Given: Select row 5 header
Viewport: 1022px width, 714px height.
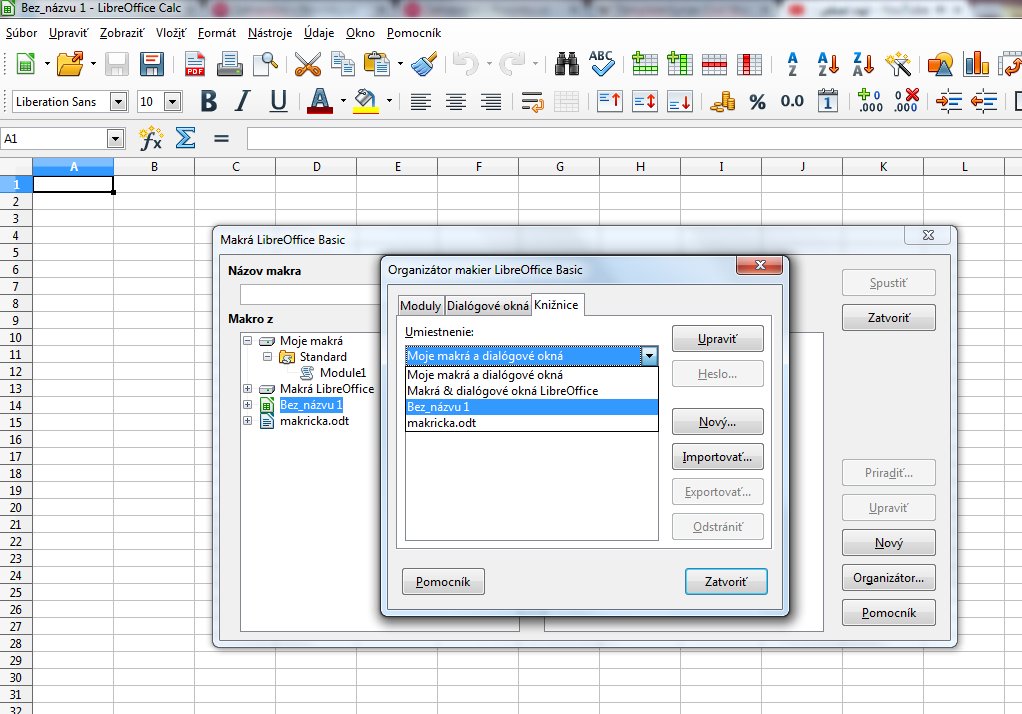Looking at the screenshot, I should pos(16,253).
